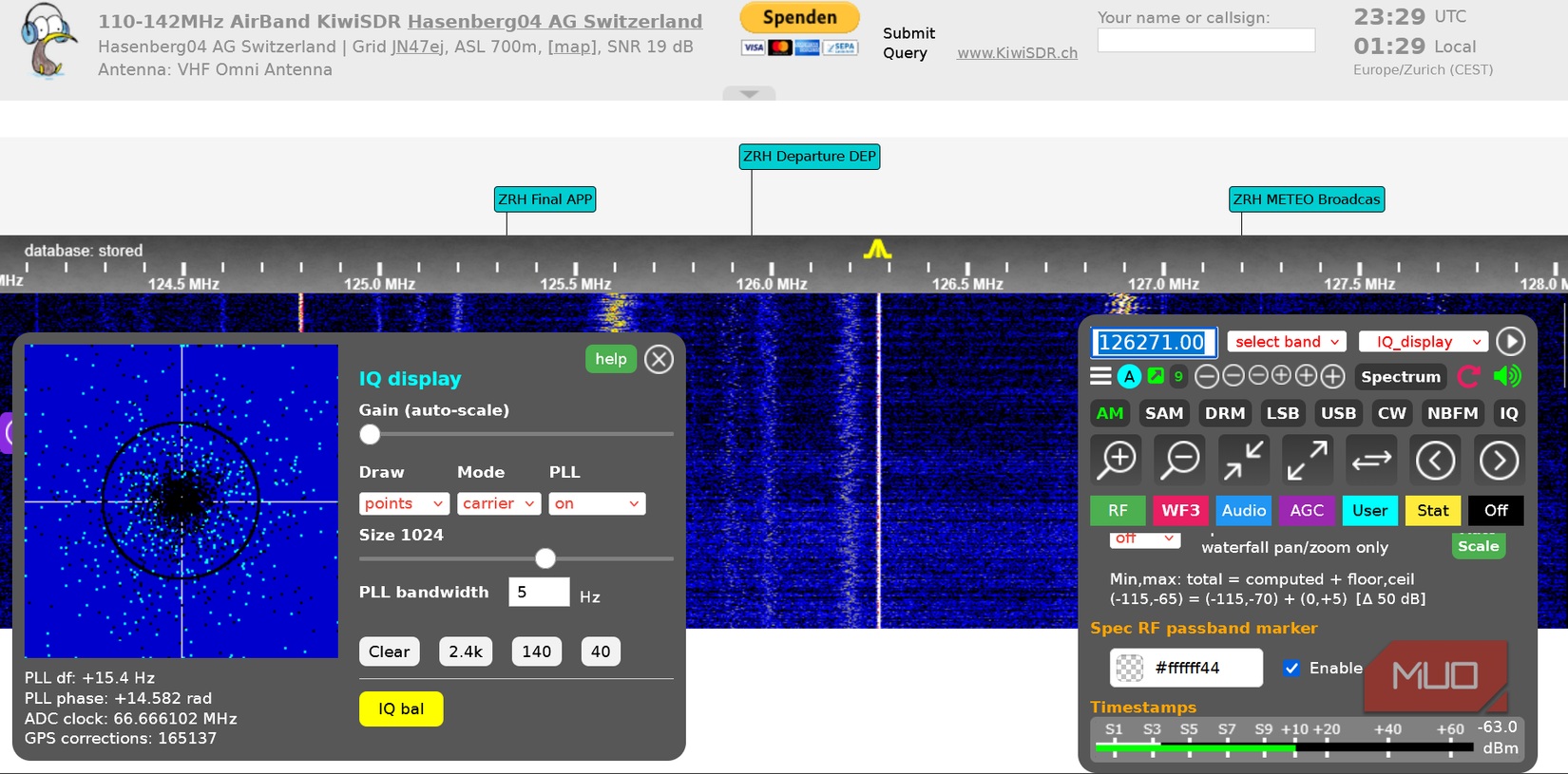Open the IQ_display extension dropdown
The width and height of the screenshot is (1568, 774).
(x=1423, y=341)
